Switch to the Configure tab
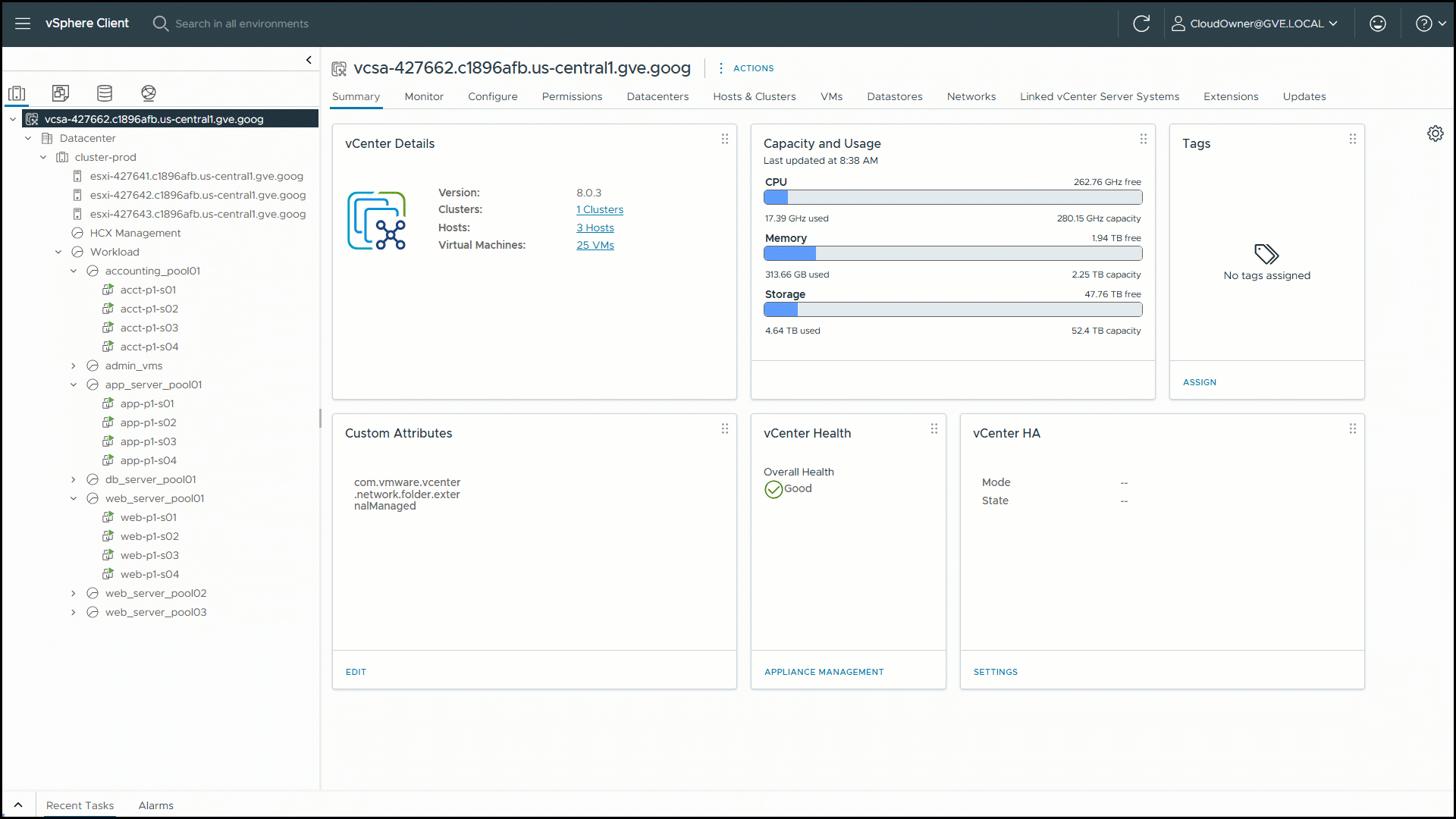1456x819 pixels. (x=493, y=96)
